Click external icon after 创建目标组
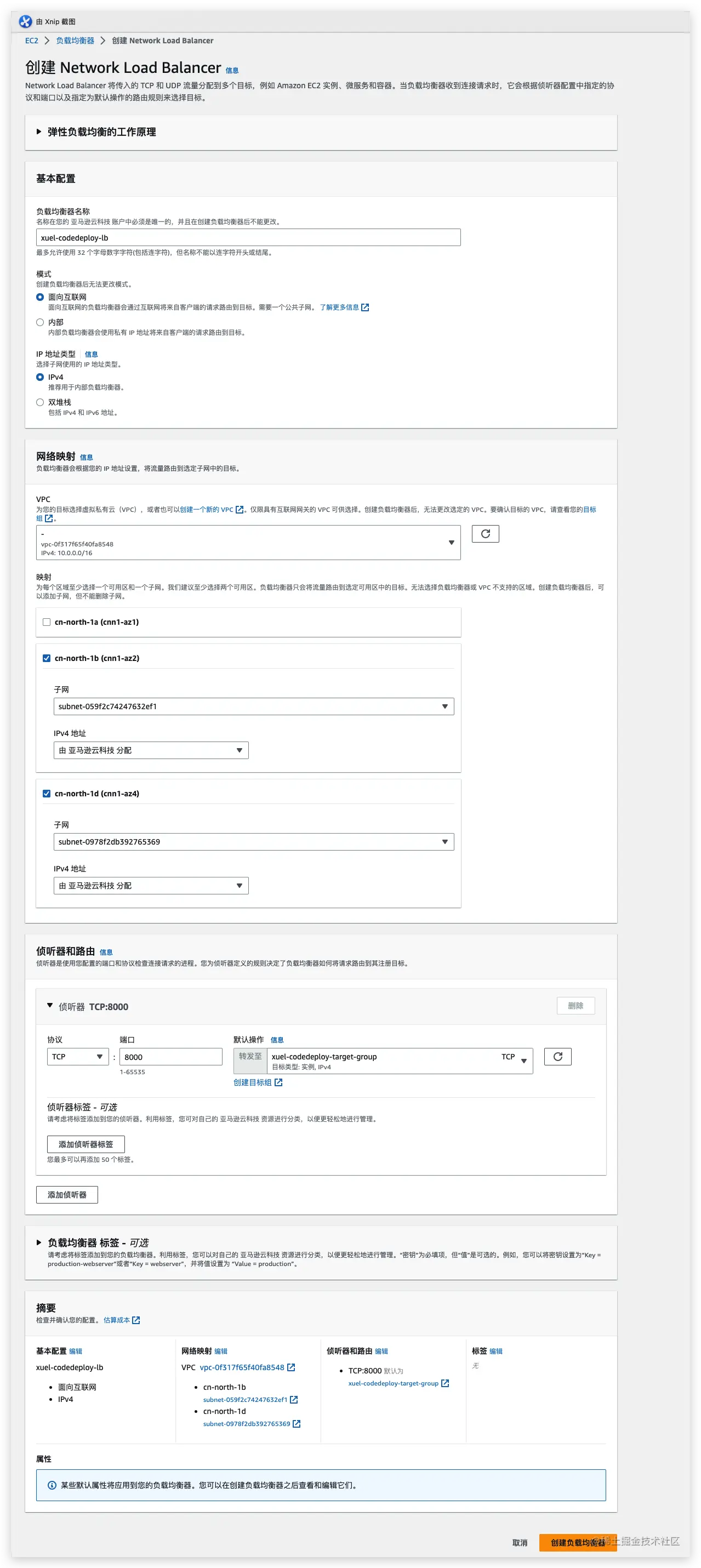The width and height of the screenshot is (701, 1568). [278, 1082]
